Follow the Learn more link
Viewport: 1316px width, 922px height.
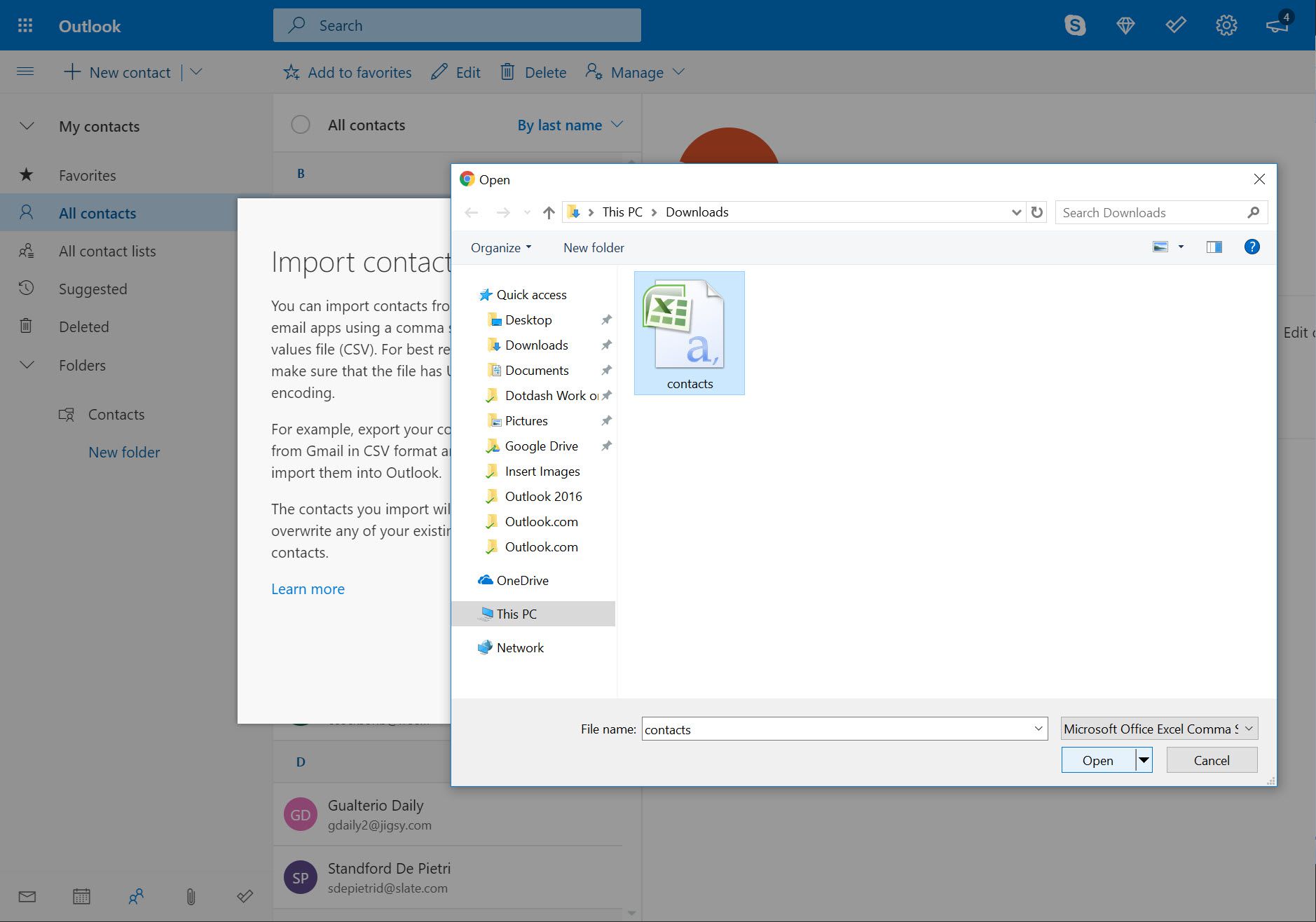pyautogui.click(x=308, y=589)
